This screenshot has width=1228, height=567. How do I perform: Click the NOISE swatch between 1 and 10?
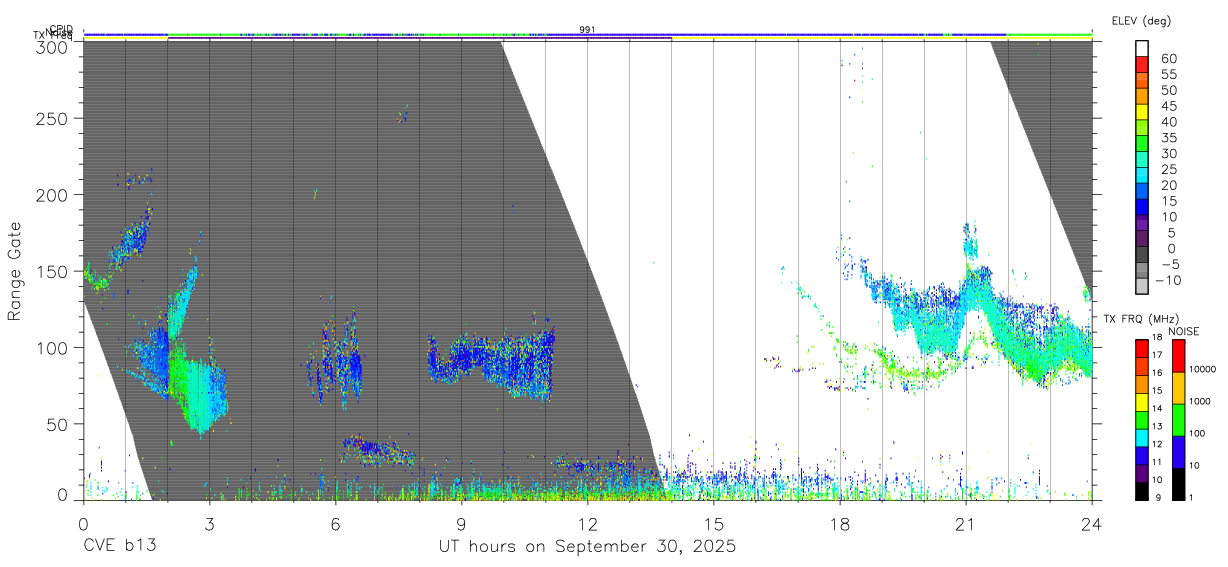pos(1178,483)
